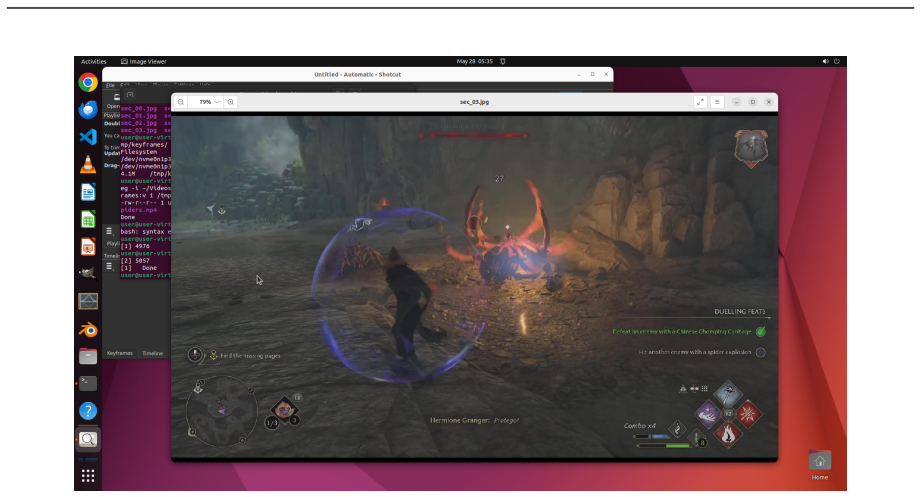The width and height of the screenshot is (921, 497).
Task: Zoom in using the magnifier plus icon
Action: pyautogui.click(x=231, y=102)
